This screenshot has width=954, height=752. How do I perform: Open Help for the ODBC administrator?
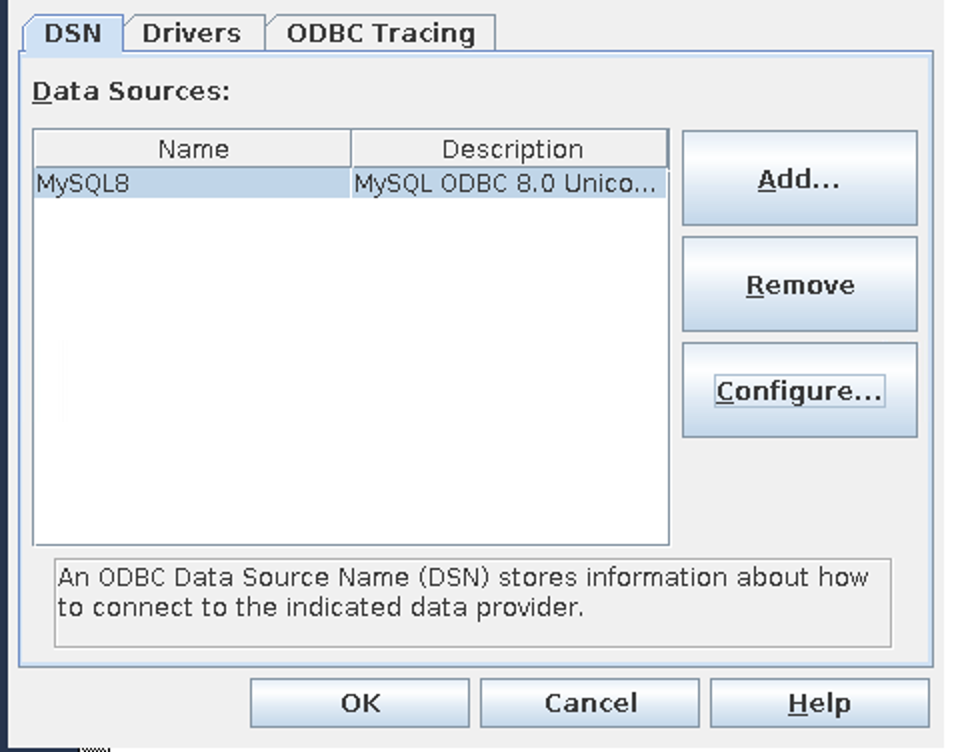819,703
